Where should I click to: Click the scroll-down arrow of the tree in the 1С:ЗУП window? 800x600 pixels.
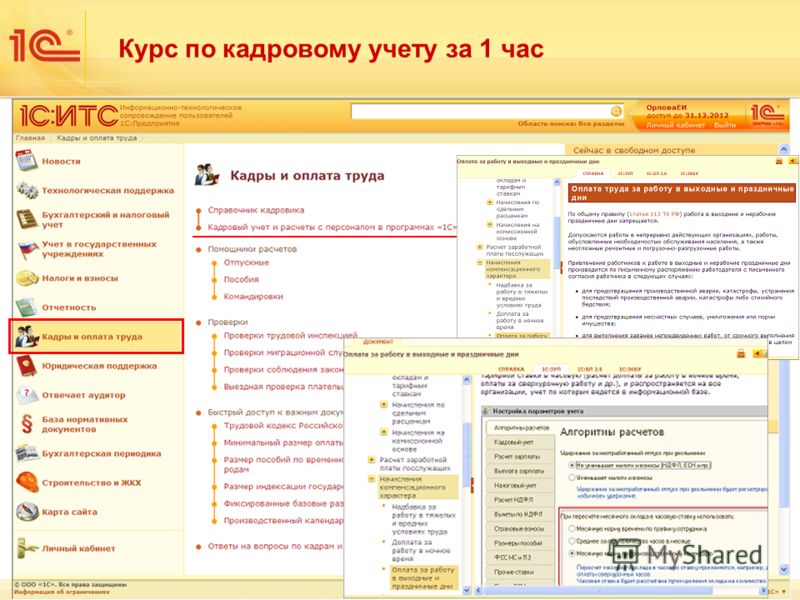(466, 589)
